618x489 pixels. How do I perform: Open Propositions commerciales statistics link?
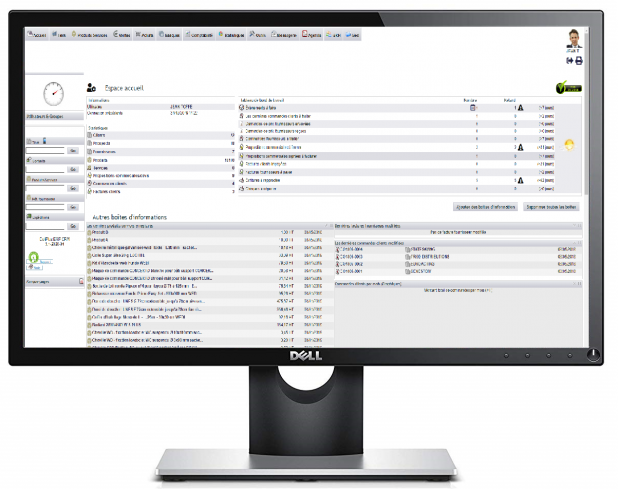[121, 176]
